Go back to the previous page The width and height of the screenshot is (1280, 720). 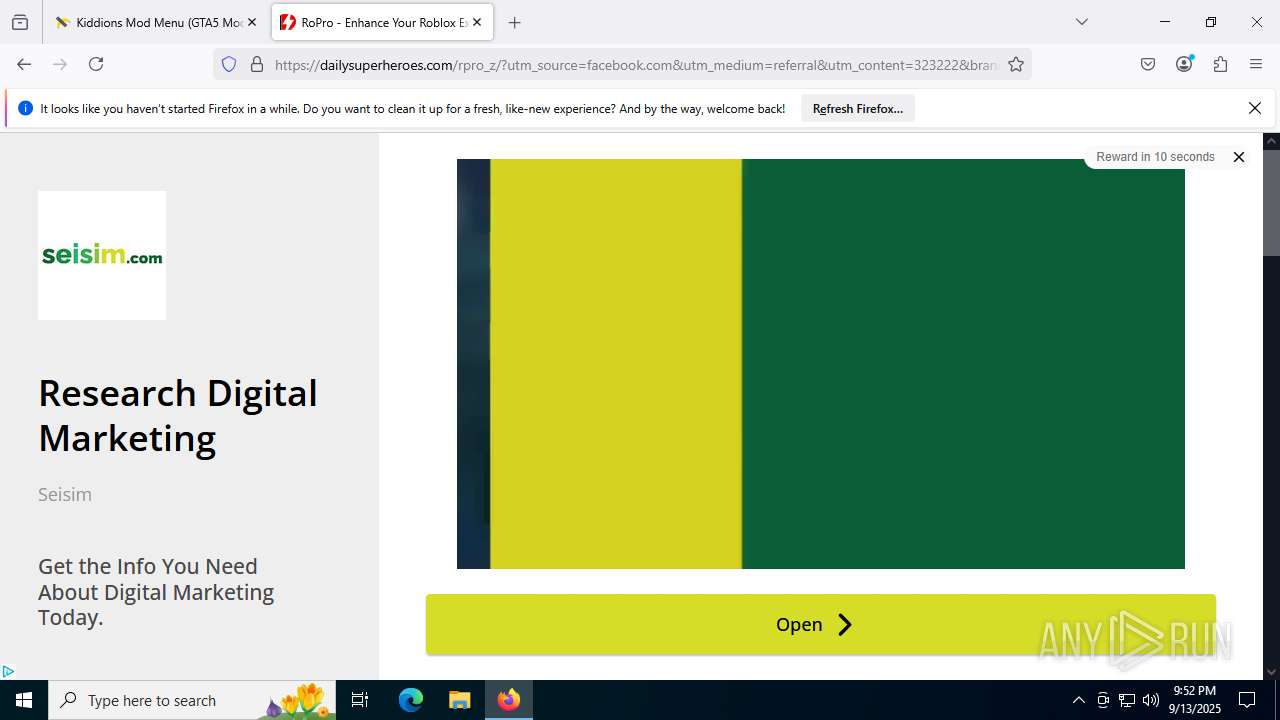[x=24, y=64]
